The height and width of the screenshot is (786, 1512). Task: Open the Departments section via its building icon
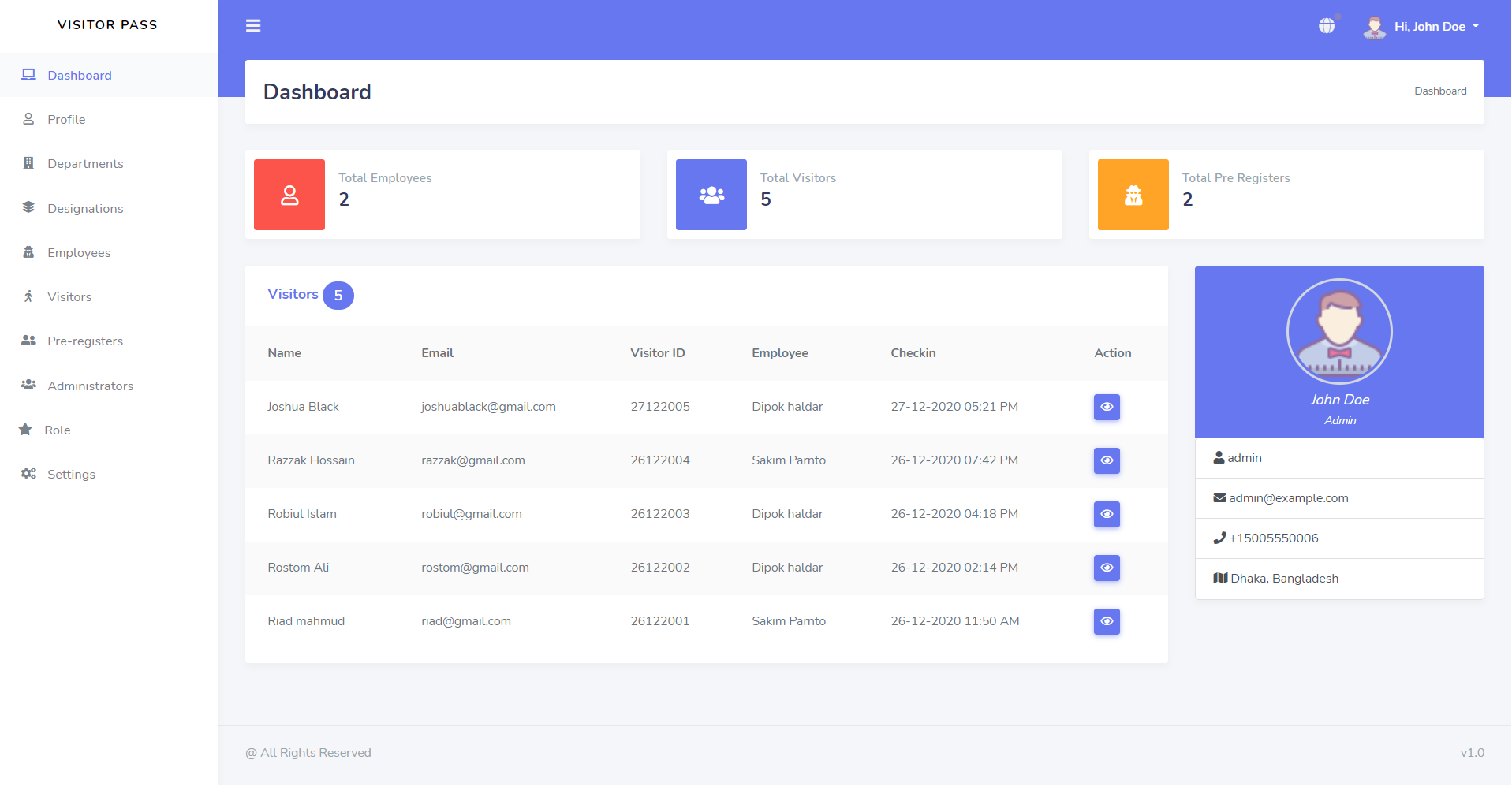29,163
